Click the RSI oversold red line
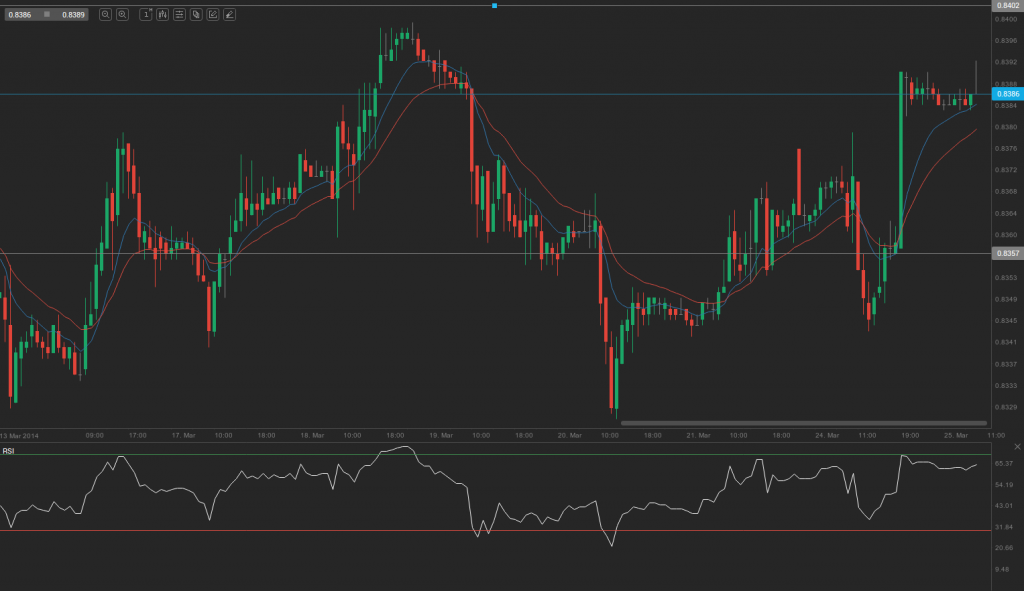 coord(500,531)
